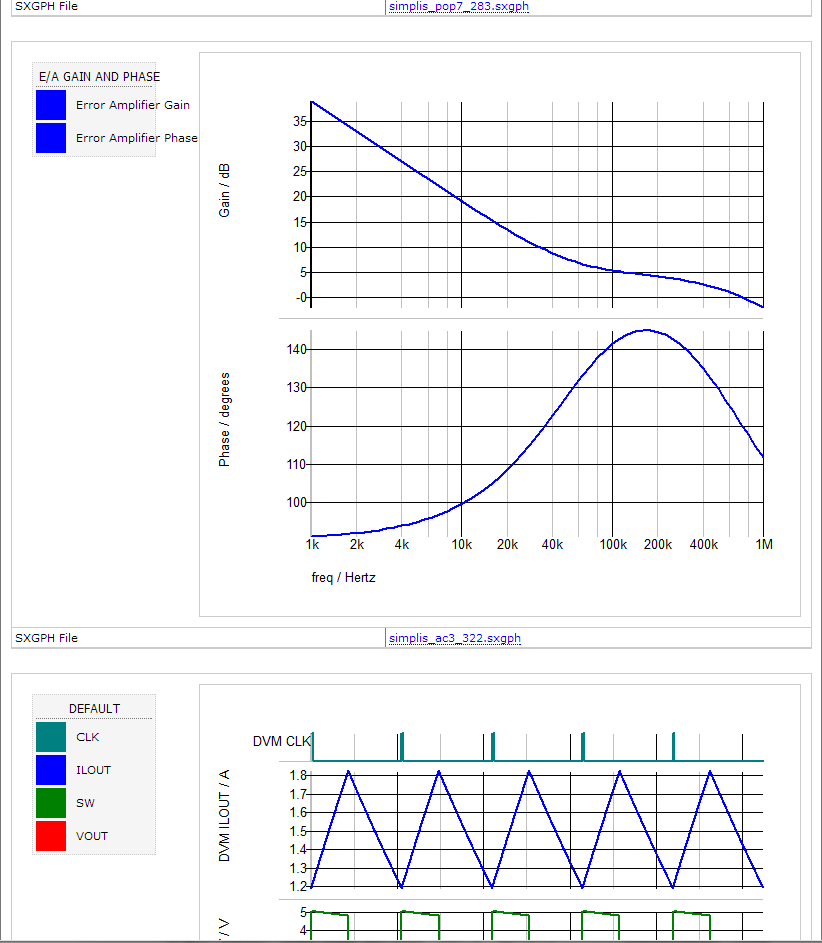Click the DEFAULT legend header
The height and width of the screenshot is (943, 822).
click(94, 709)
